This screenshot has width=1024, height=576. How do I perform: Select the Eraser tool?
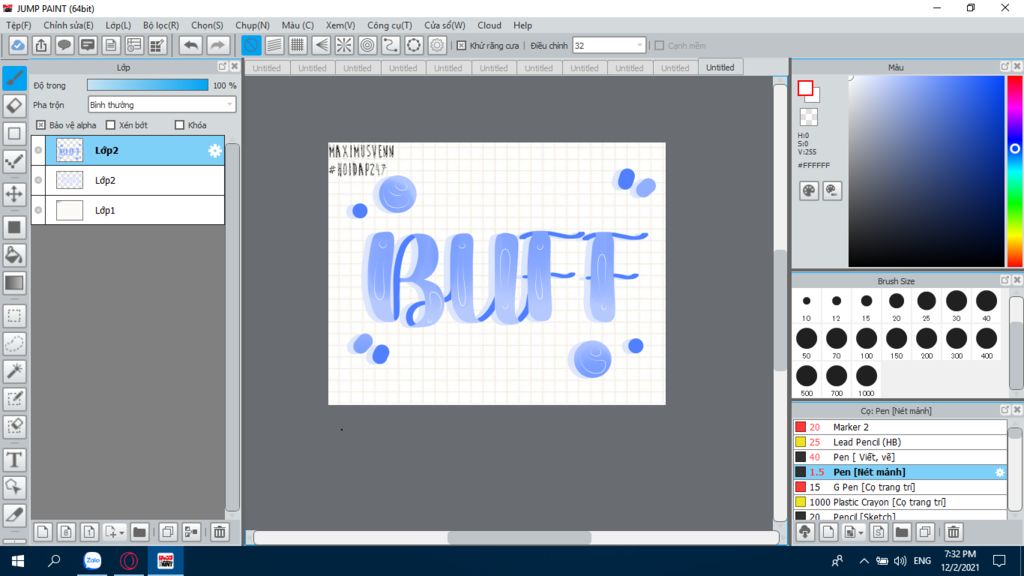tap(14, 106)
